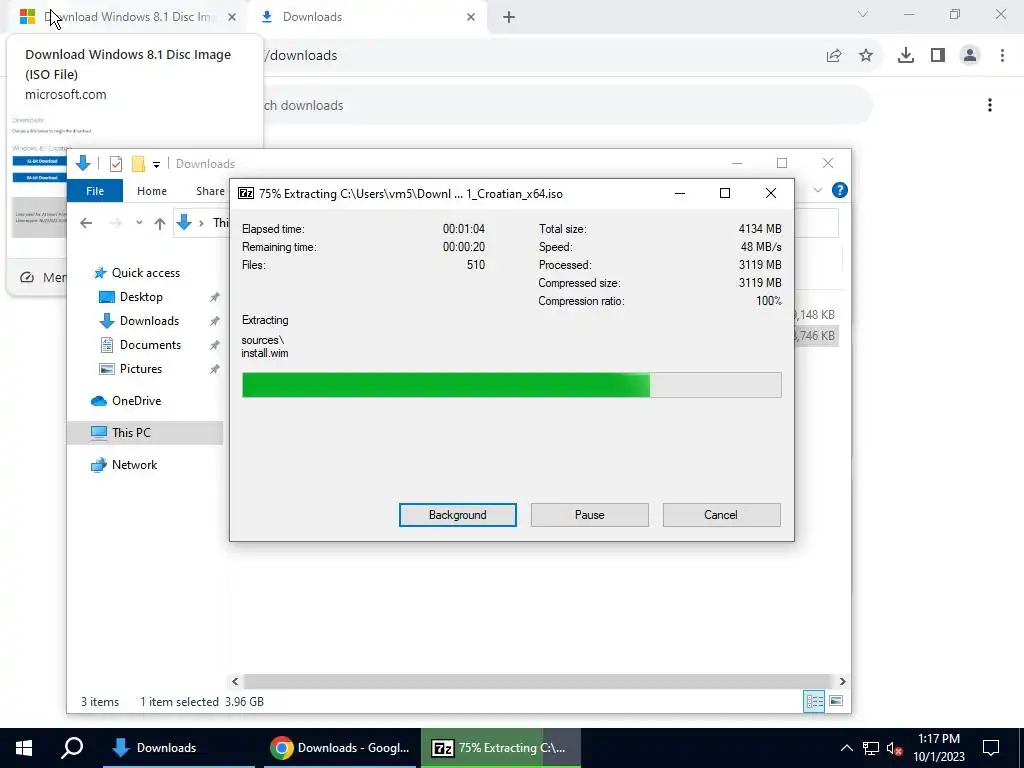The height and width of the screenshot is (768, 1024).
Task: Click the search downloads field
Action: point(567,105)
